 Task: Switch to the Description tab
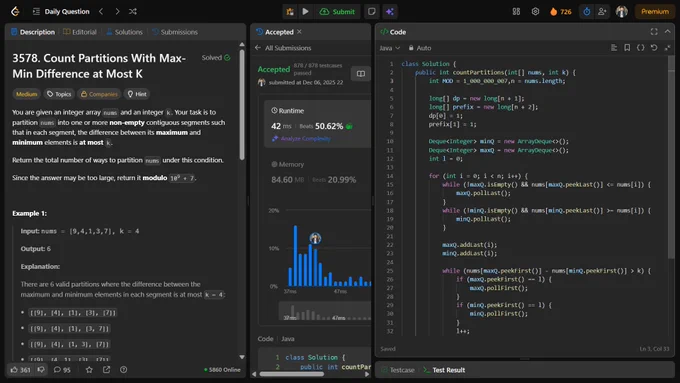click(33, 32)
